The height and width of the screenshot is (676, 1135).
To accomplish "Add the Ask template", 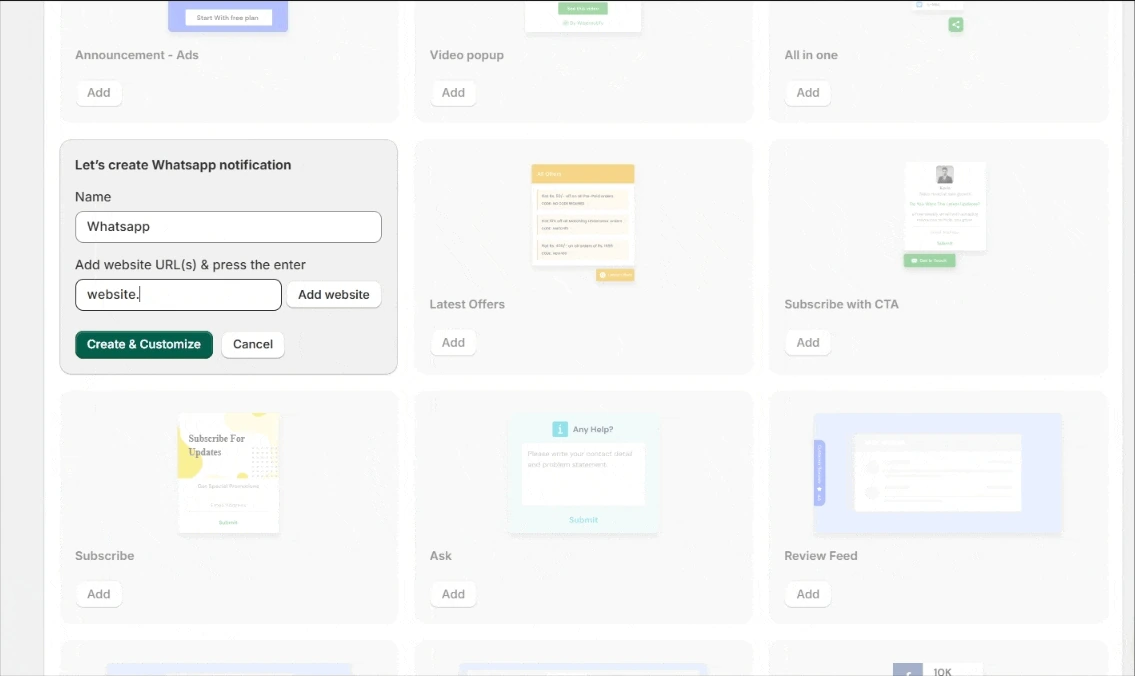I will pos(453,594).
